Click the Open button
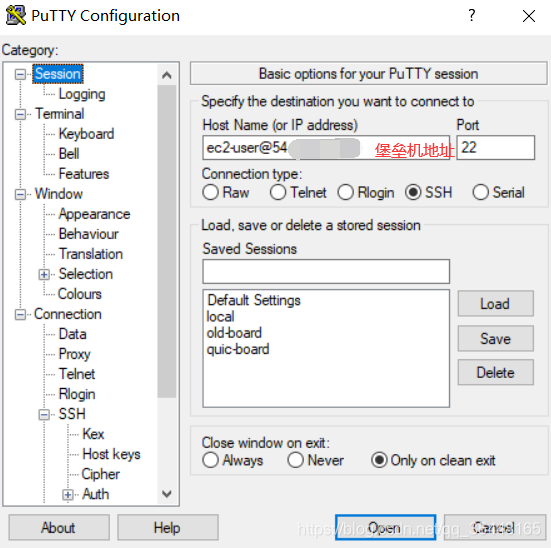 (x=385, y=528)
